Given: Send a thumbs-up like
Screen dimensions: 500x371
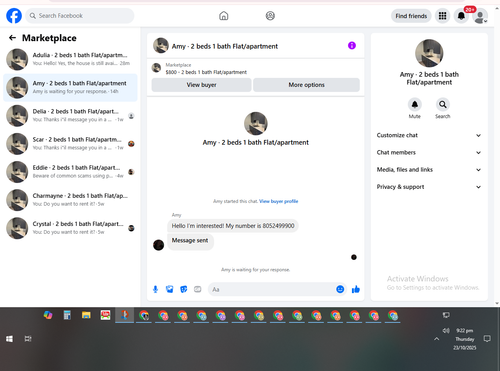Looking at the screenshot, I should tap(356, 289).
